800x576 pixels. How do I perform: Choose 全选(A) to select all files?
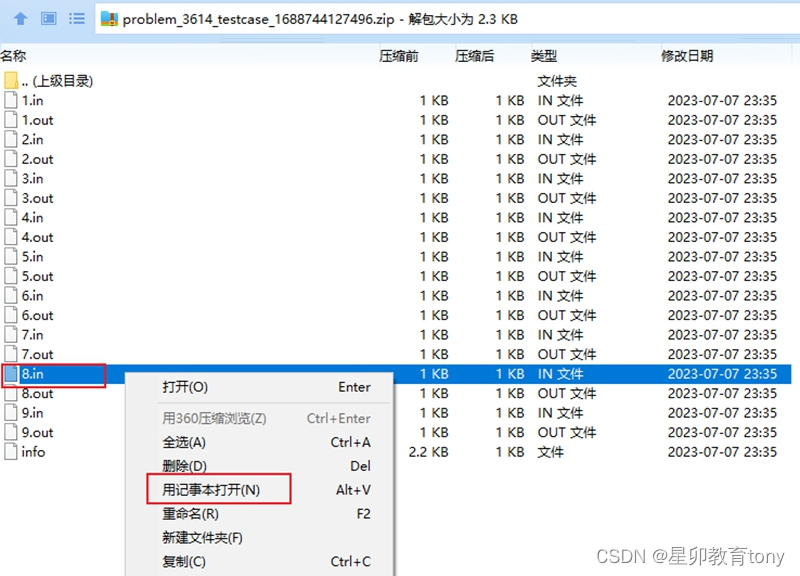coord(259,442)
